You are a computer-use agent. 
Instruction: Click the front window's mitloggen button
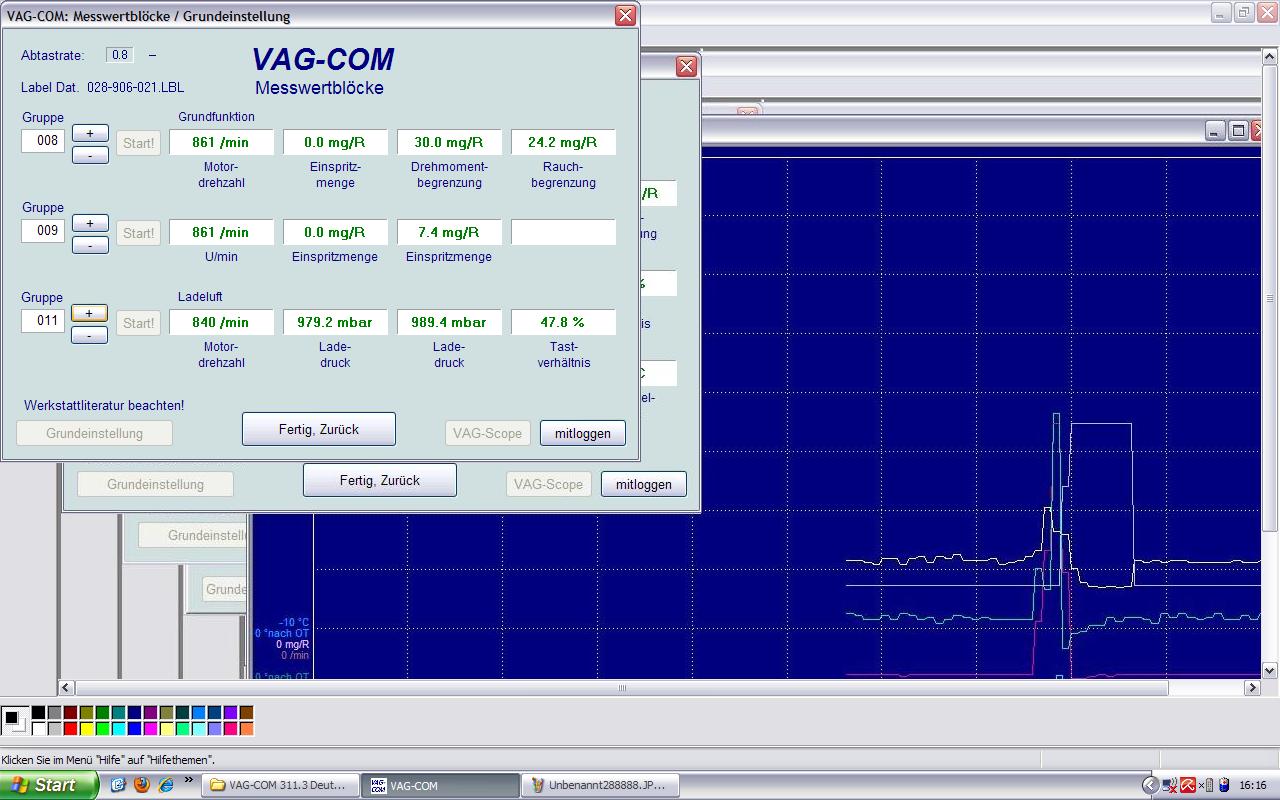tap(582, 433)
